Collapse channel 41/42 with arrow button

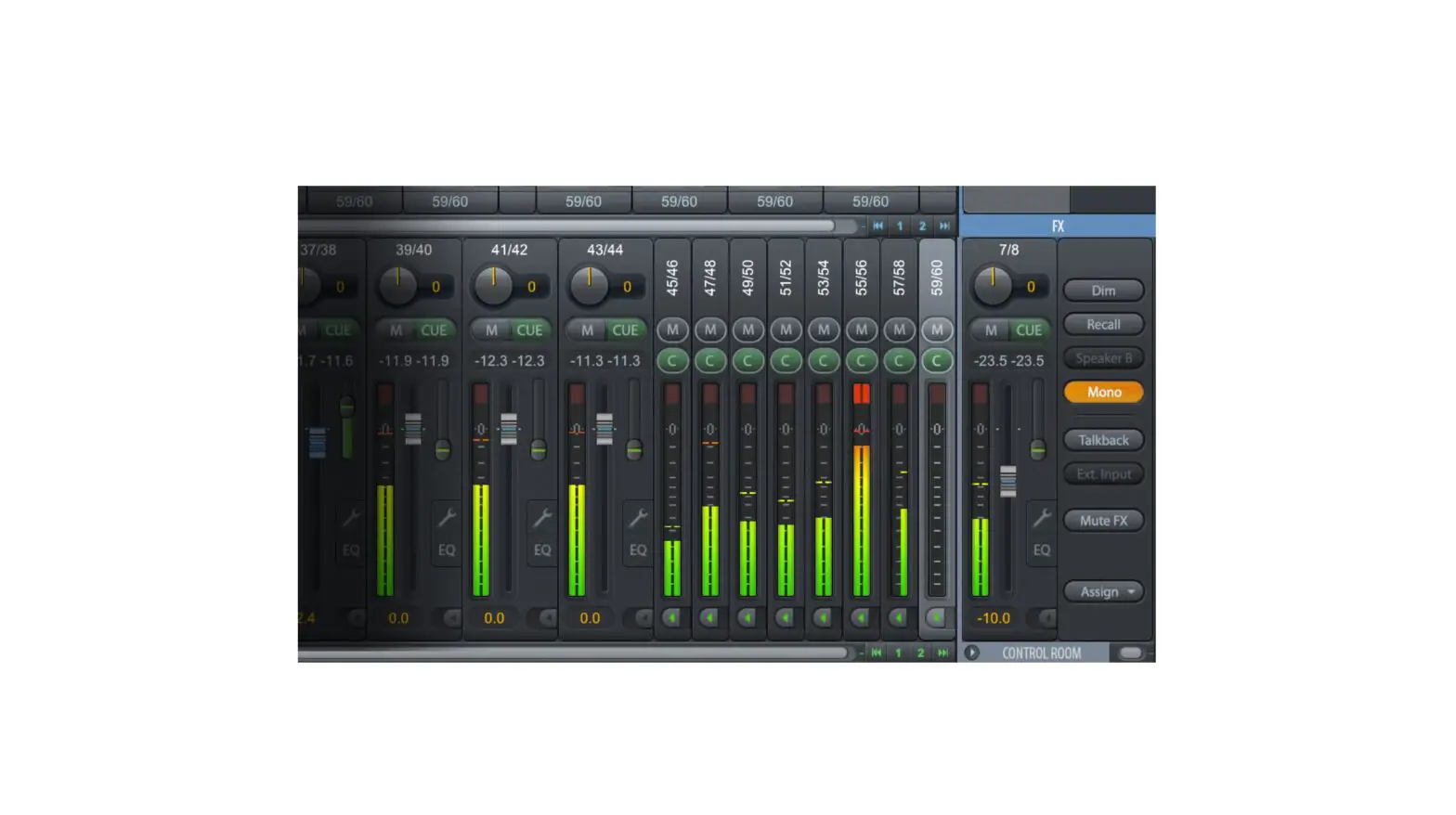(x=548, y=617)
